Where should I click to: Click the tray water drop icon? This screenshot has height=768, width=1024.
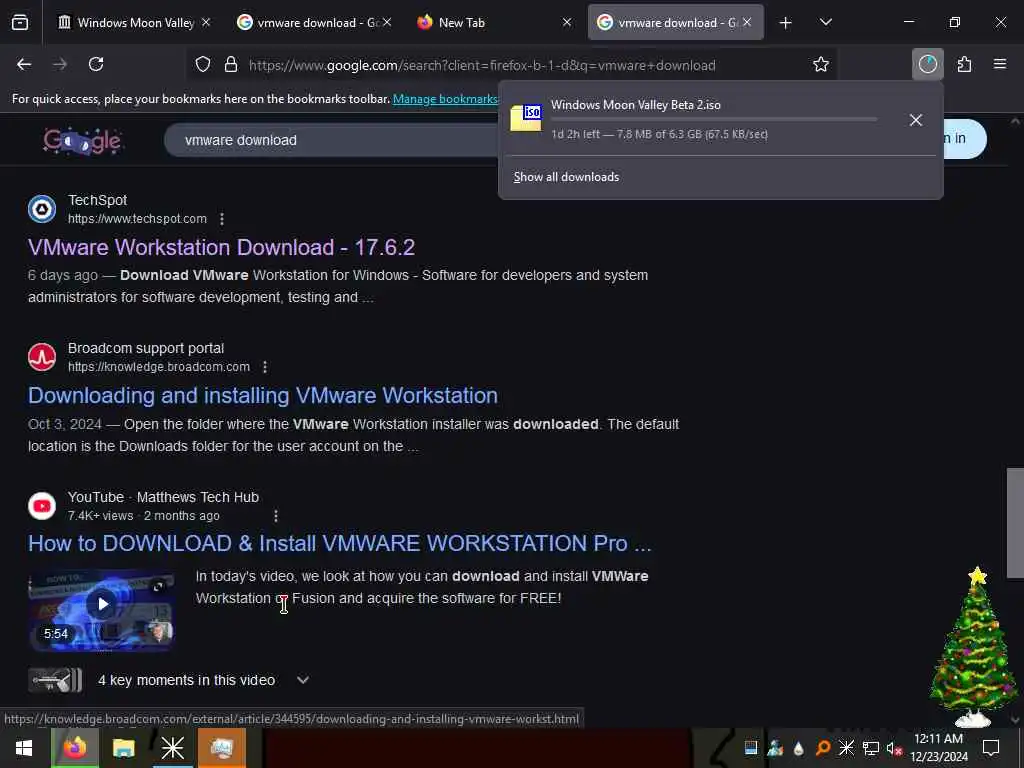(799, 748)
